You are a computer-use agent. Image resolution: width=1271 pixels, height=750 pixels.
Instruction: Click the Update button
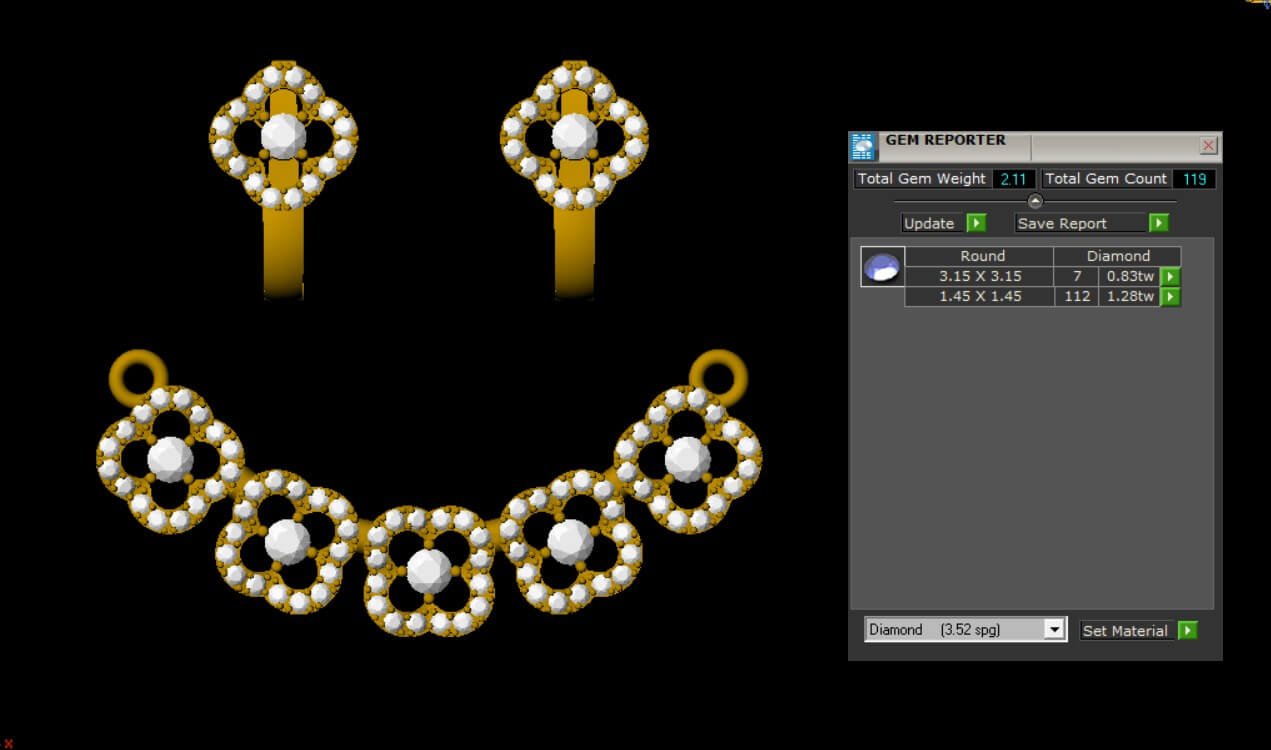(x=933, y=223)
